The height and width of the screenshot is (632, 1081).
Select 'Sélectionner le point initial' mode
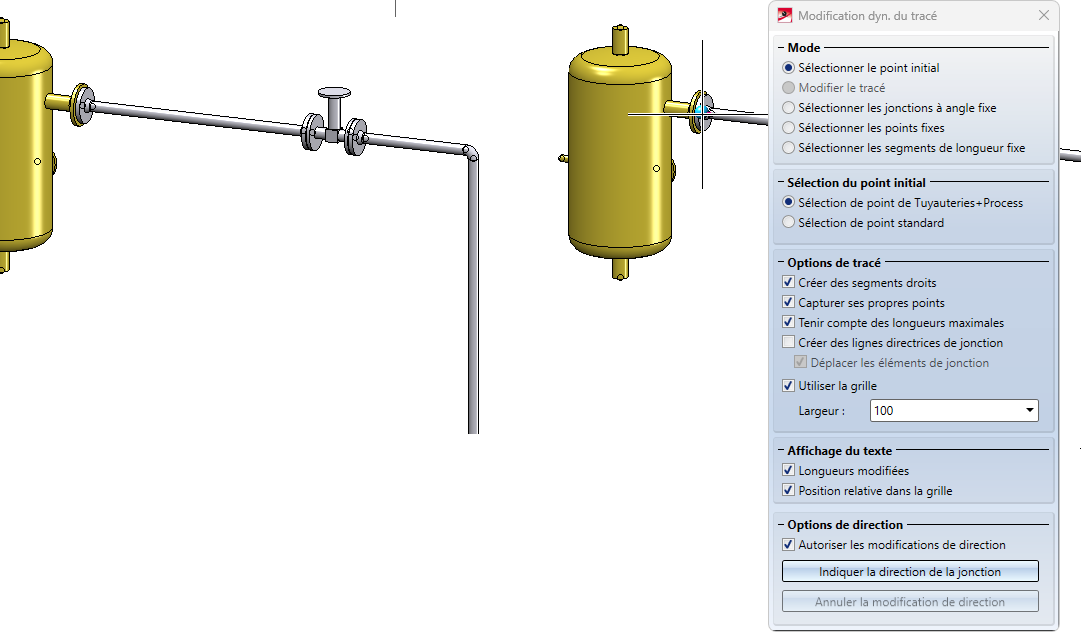(789, 68)
